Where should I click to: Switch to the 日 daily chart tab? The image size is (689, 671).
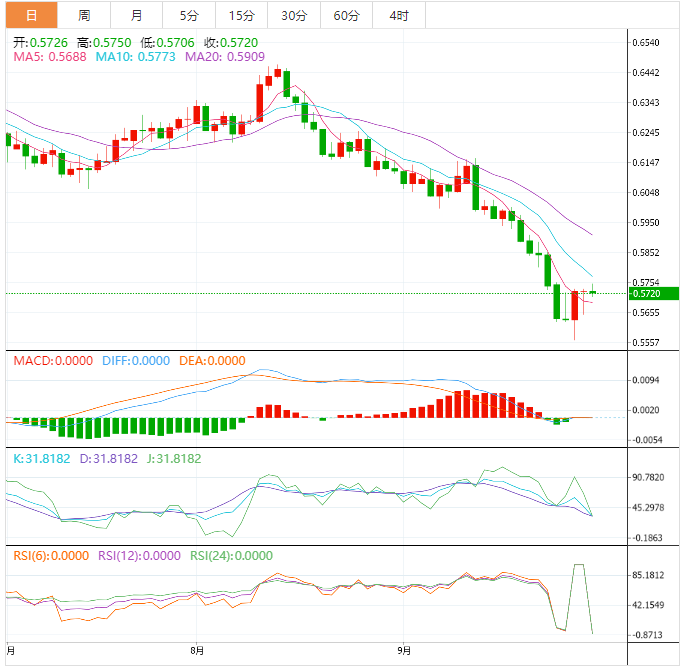pos(32,15)
